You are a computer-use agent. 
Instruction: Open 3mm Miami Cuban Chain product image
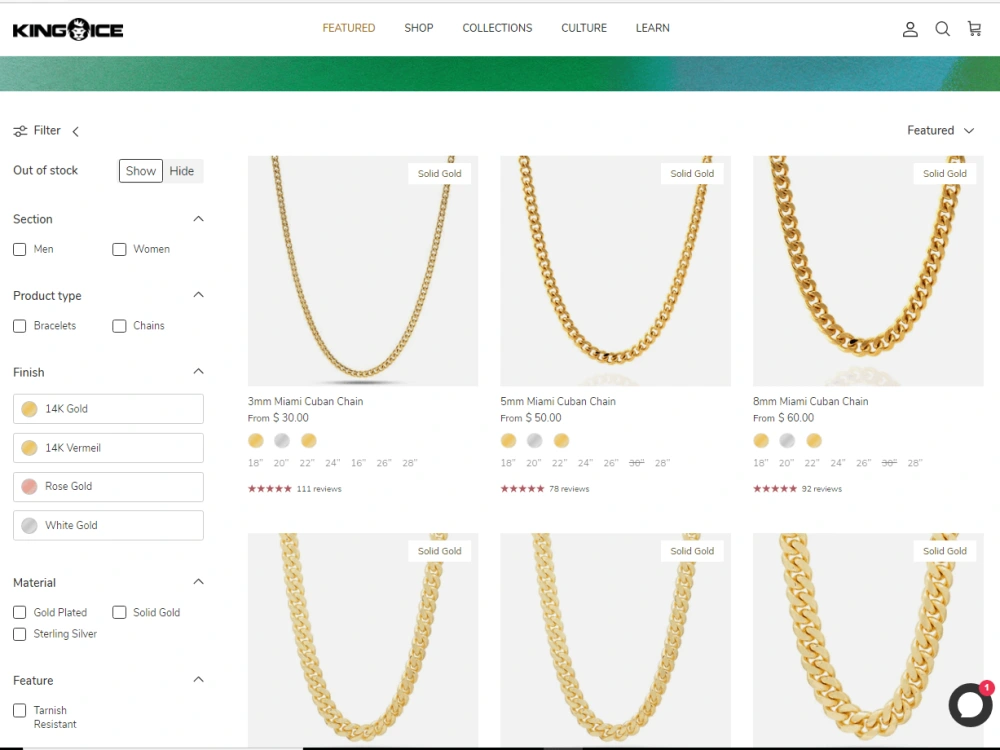tap(363, 271)
